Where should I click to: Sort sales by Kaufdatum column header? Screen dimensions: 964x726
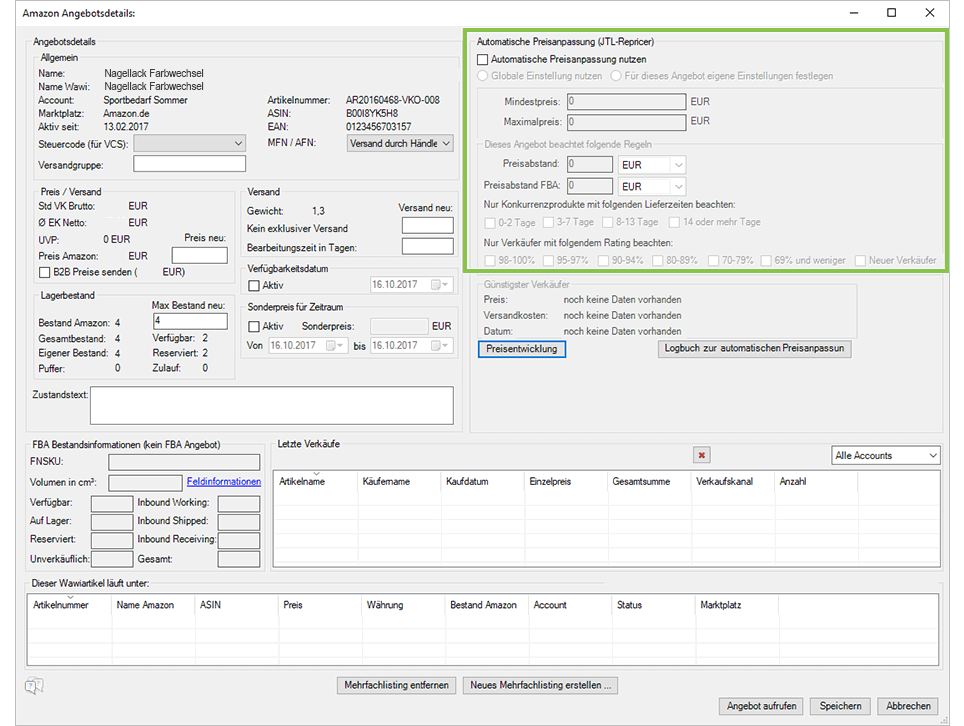[x=467, y=482]
